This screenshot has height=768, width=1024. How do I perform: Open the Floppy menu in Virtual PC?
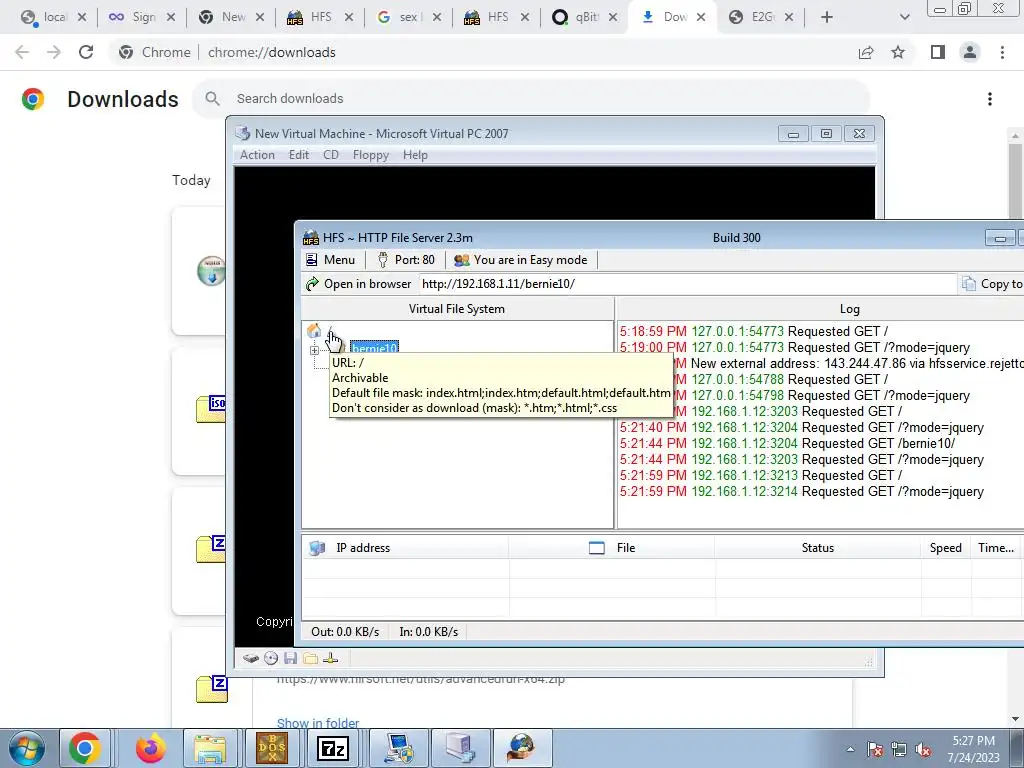371,155
